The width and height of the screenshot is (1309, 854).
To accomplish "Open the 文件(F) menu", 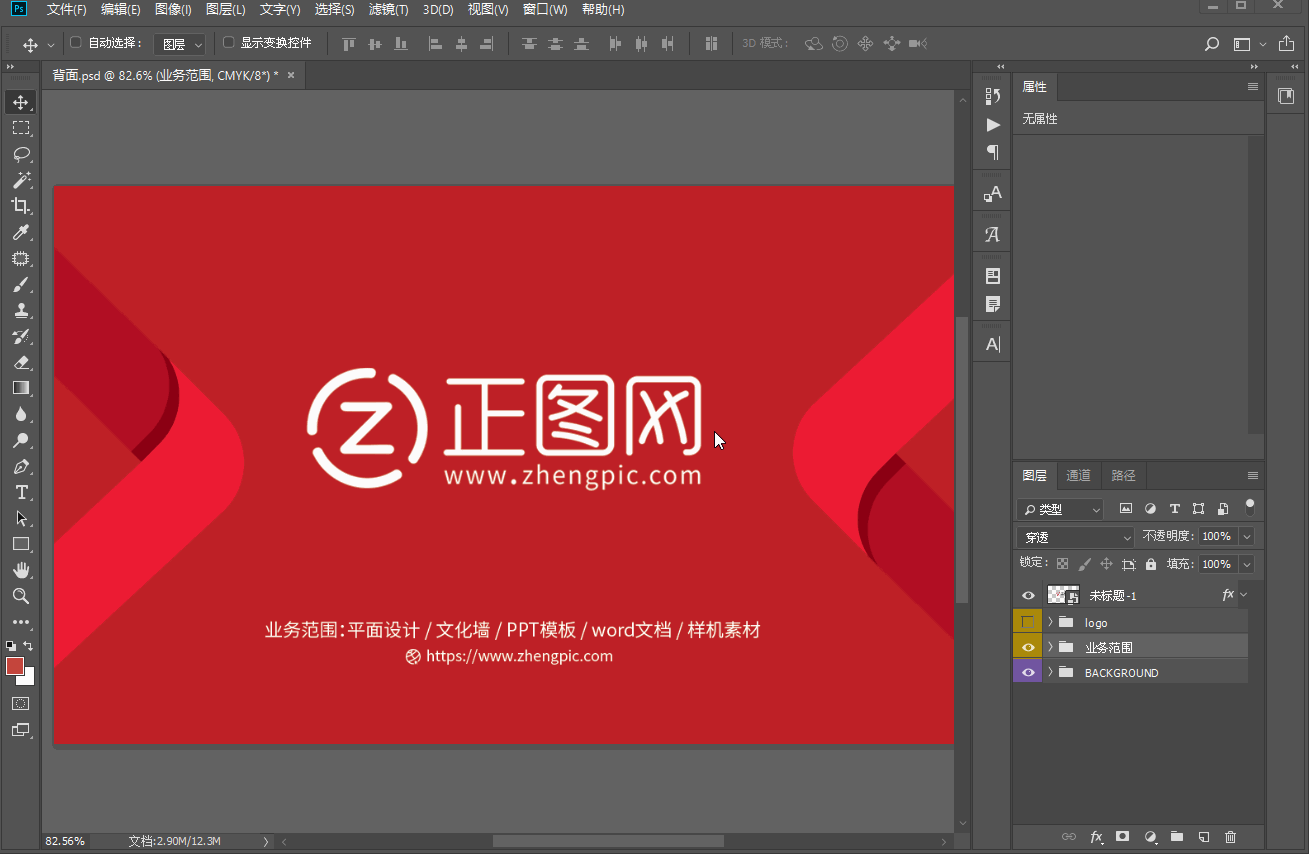I will click(x=67, y=10).
